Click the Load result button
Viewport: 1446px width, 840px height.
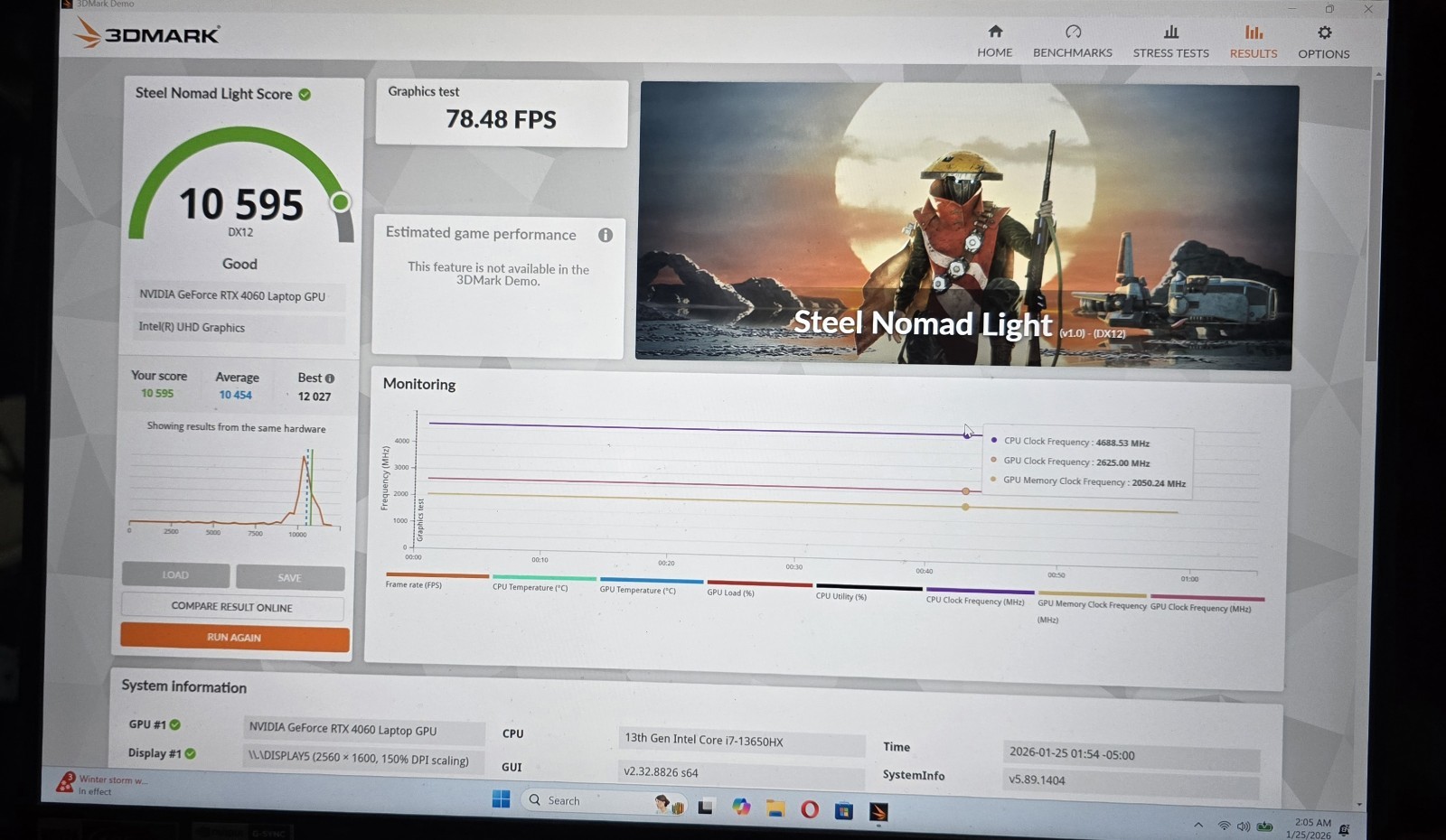tap(175, 574)
